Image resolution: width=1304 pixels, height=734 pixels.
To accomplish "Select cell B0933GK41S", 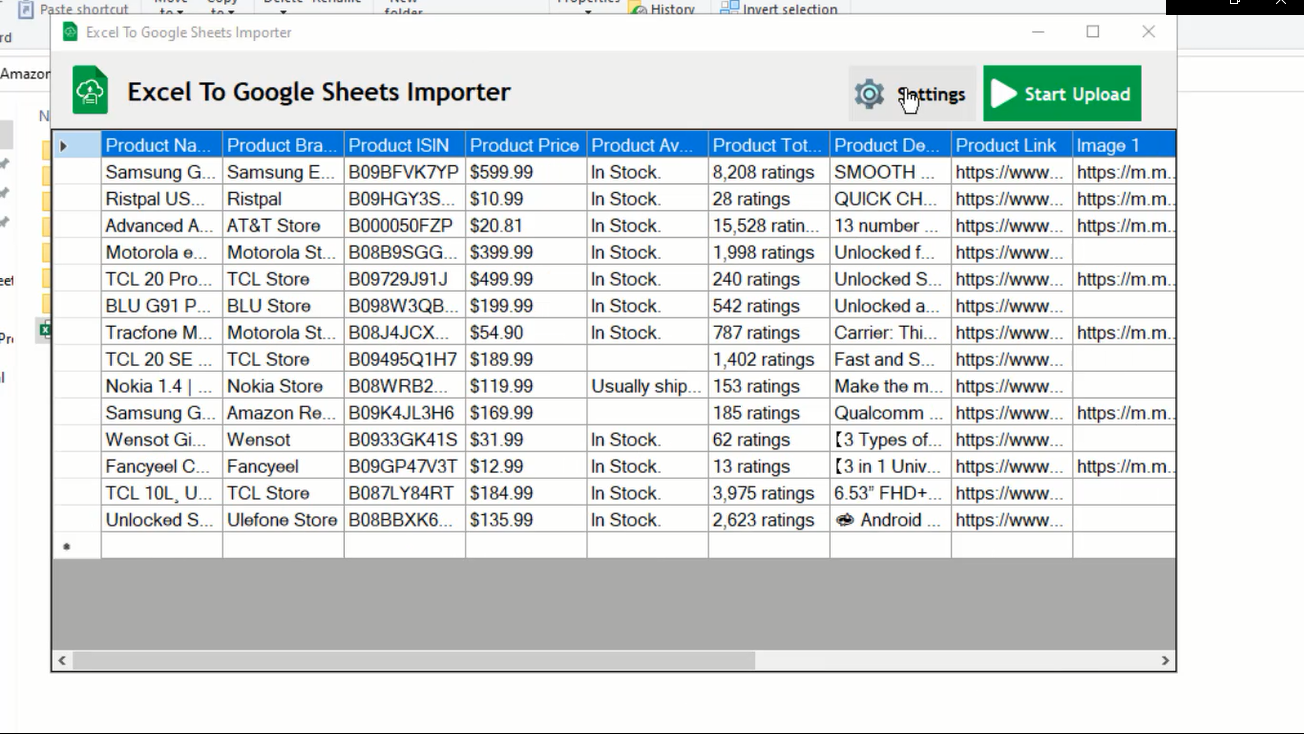I will 405,440.
